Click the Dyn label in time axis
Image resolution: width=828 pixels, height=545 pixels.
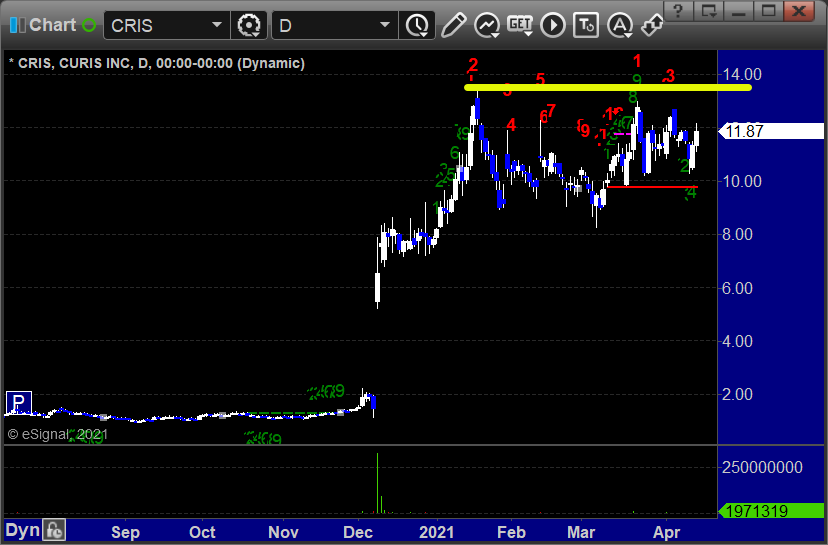pos(22,530)
